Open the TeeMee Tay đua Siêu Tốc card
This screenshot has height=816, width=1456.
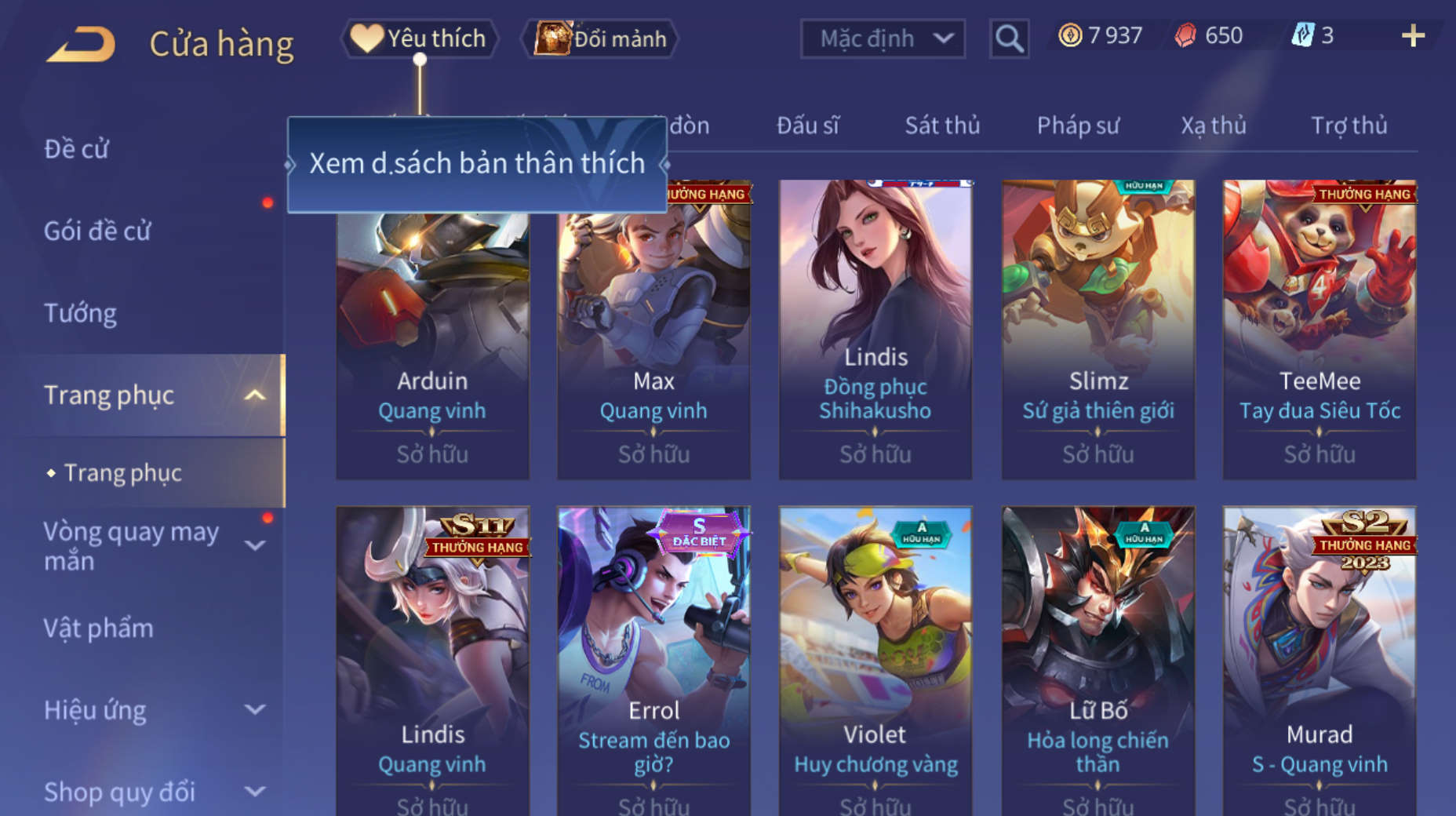[1319, 330]
